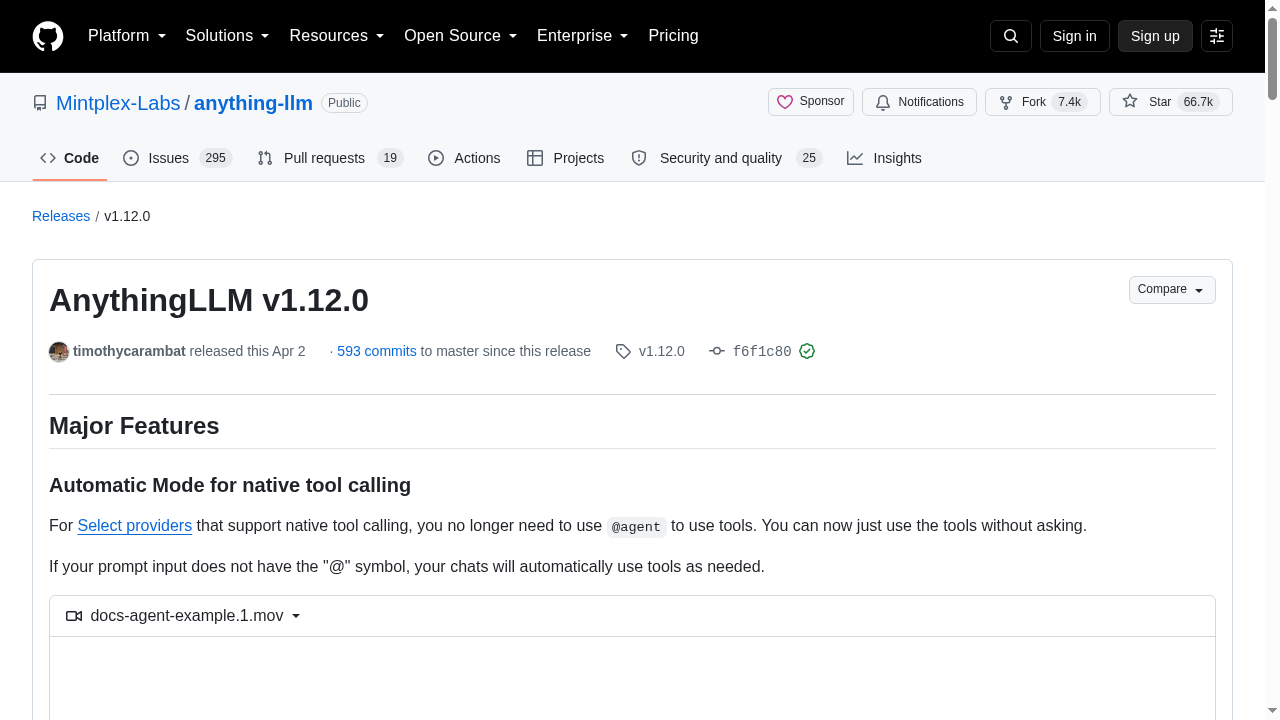Go to the GitHub homepage logo
This screenshot has height=720, width=1280.
pos(48,36)
